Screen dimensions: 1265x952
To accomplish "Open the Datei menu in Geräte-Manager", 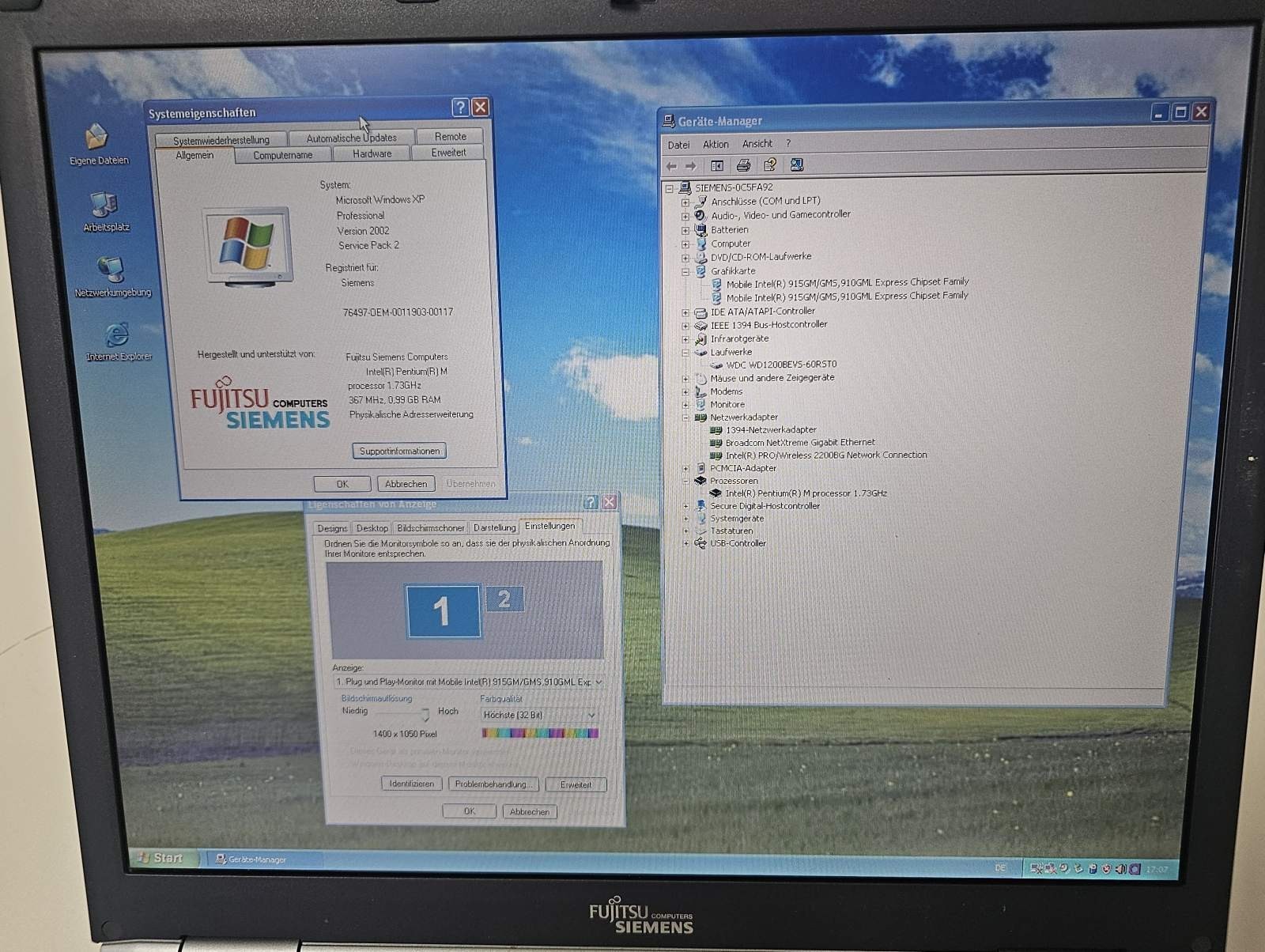I will [678, 145].
